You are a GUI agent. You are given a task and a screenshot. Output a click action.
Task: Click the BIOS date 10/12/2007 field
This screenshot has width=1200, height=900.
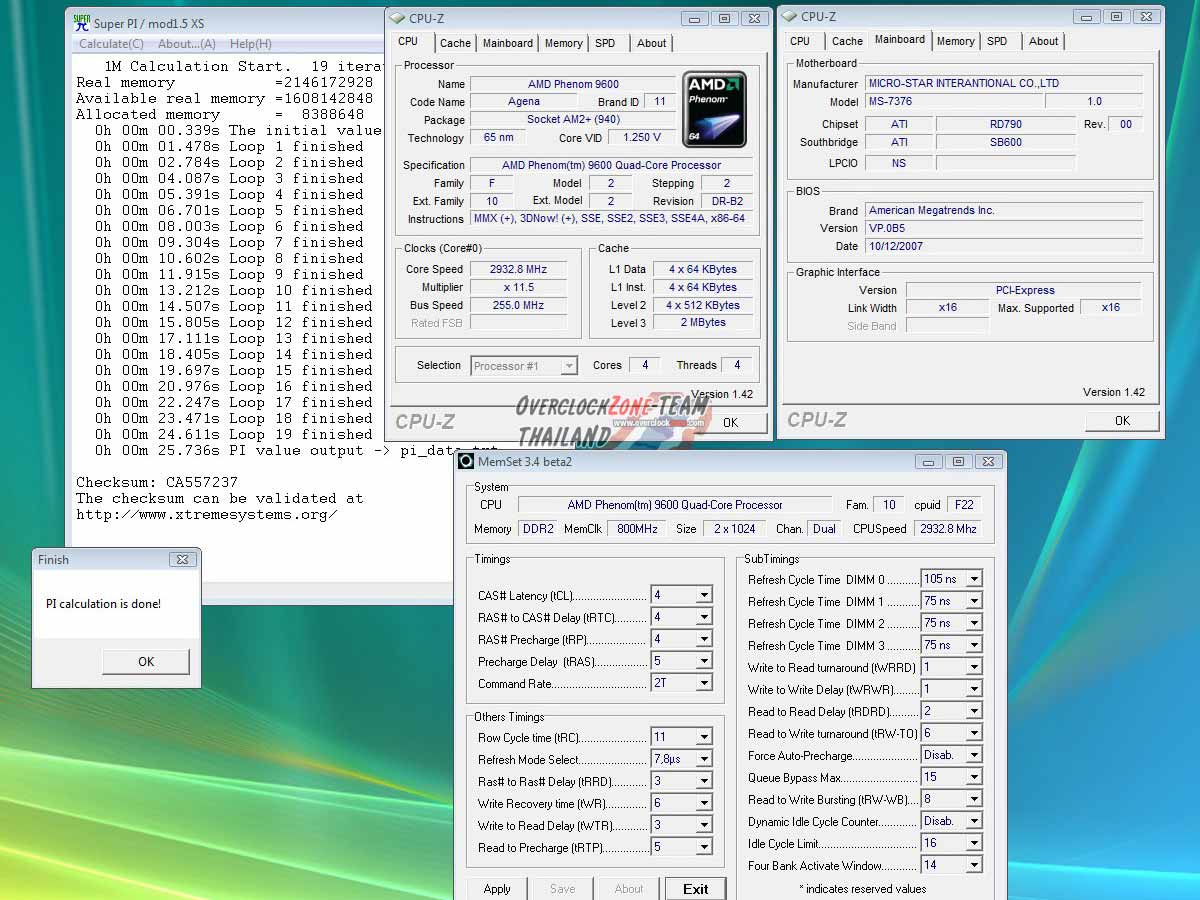pyautogui.click(x=1004, y=246)
